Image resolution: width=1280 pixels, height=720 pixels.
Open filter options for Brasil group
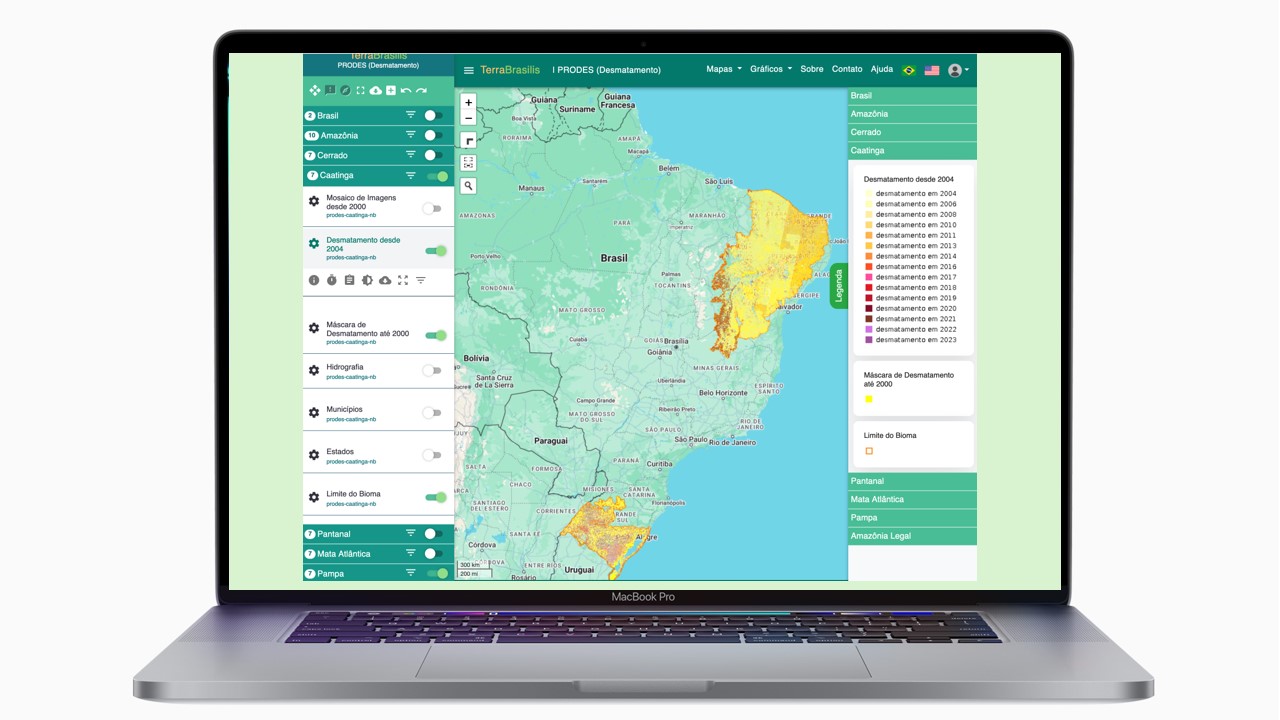point(410,116)
